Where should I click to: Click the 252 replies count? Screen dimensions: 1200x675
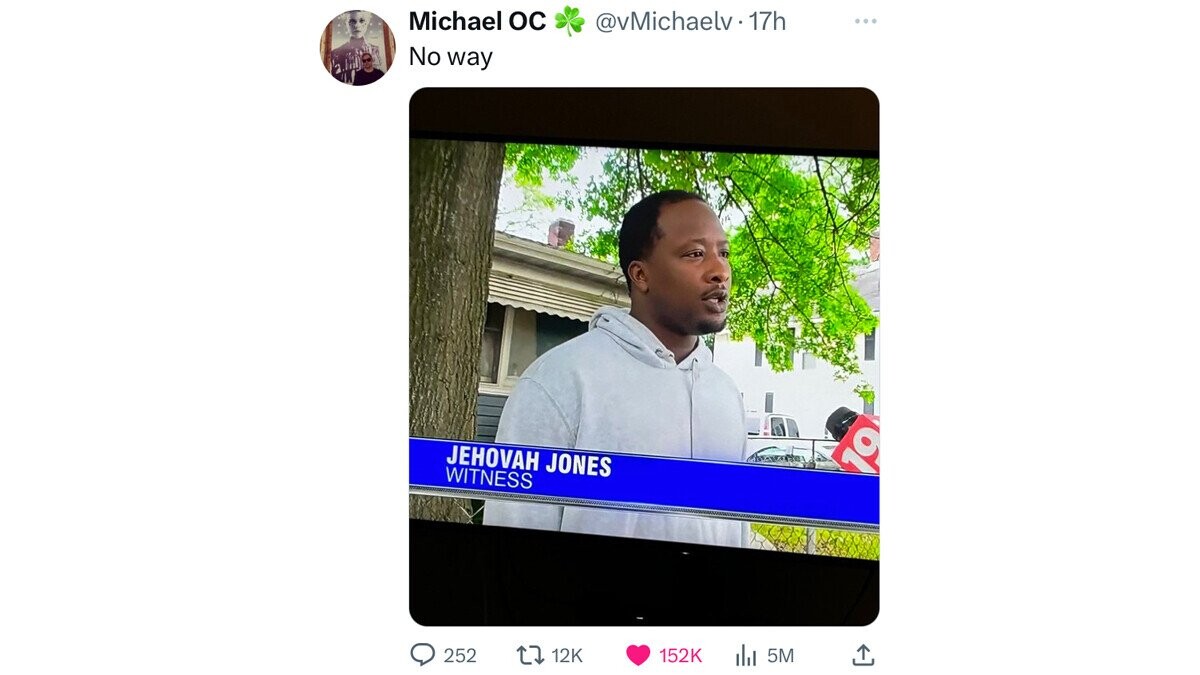pyautogui.click(x=460, y=656)
